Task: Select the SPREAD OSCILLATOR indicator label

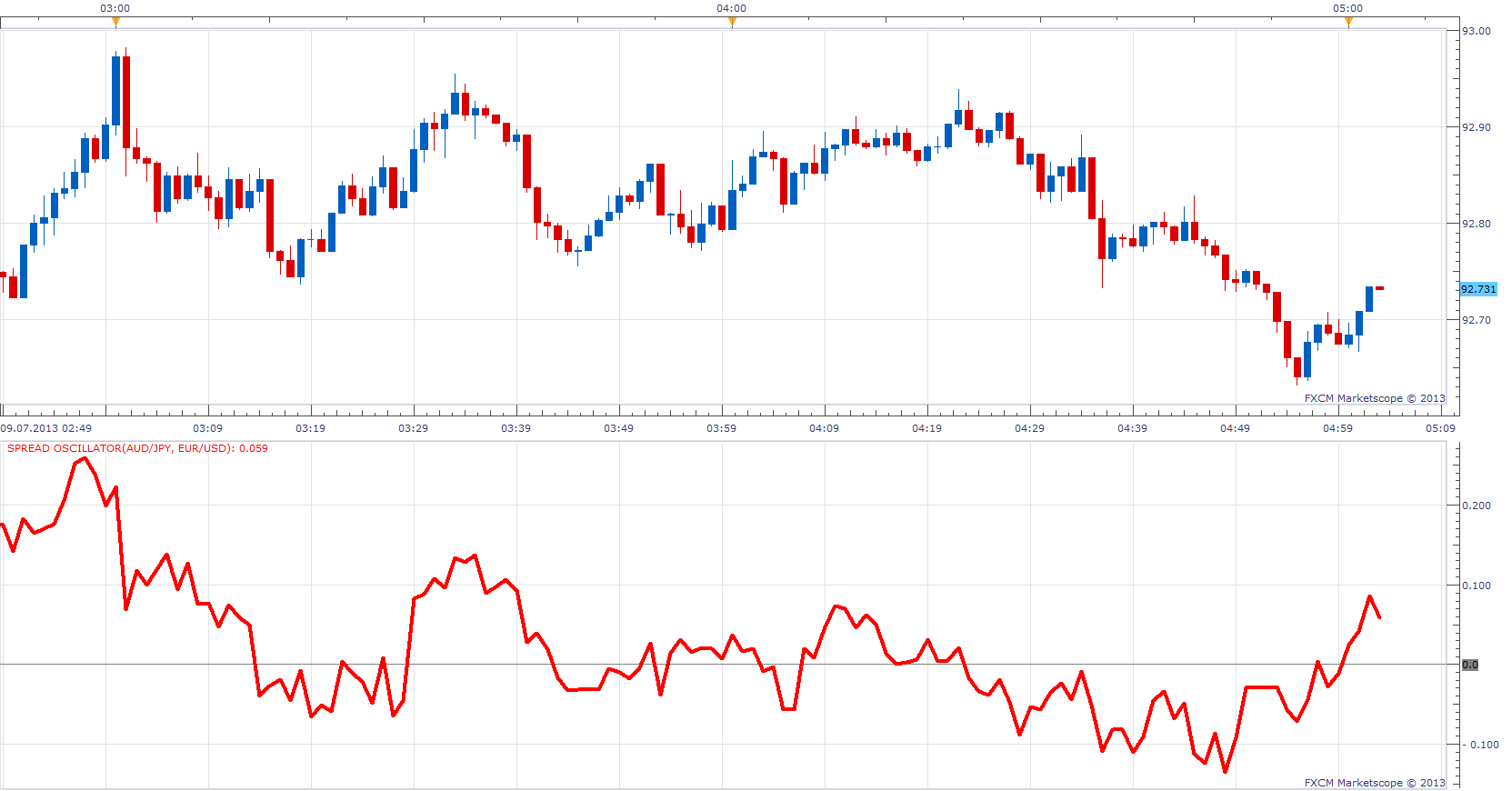Action: [137, 448]
